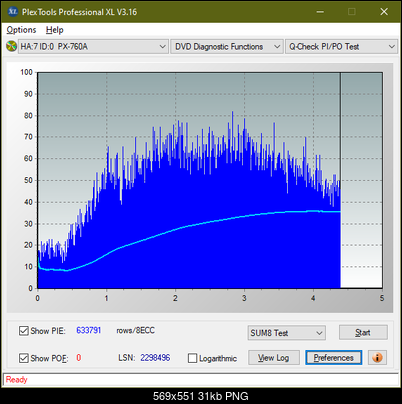Click the vertical end marker line in graph

click(340, 180)
